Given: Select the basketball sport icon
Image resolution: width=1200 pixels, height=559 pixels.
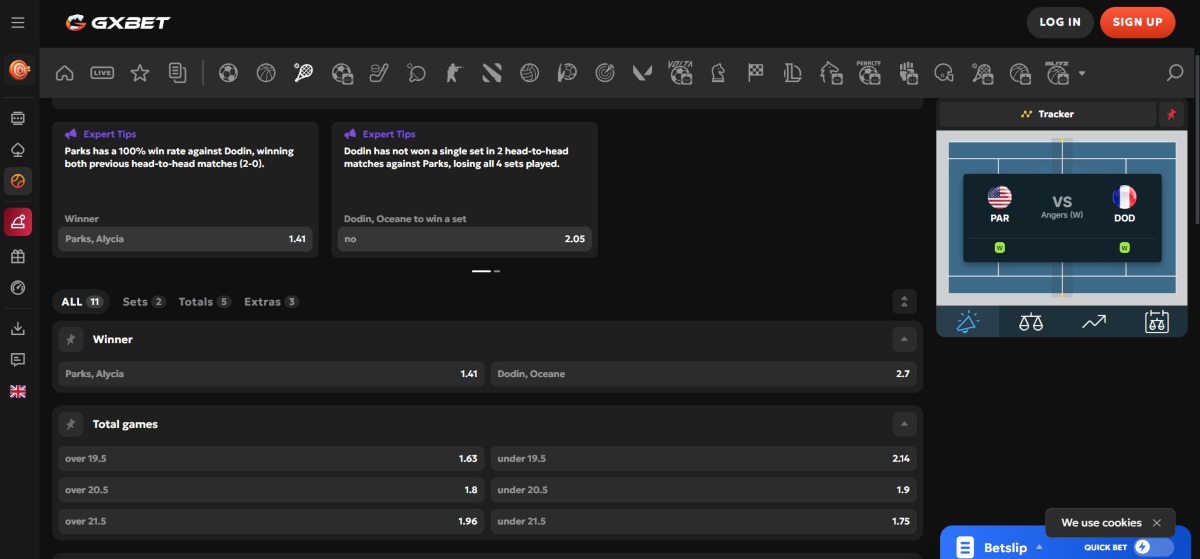Looking at the screenshot, I should [x=266, y=73].
